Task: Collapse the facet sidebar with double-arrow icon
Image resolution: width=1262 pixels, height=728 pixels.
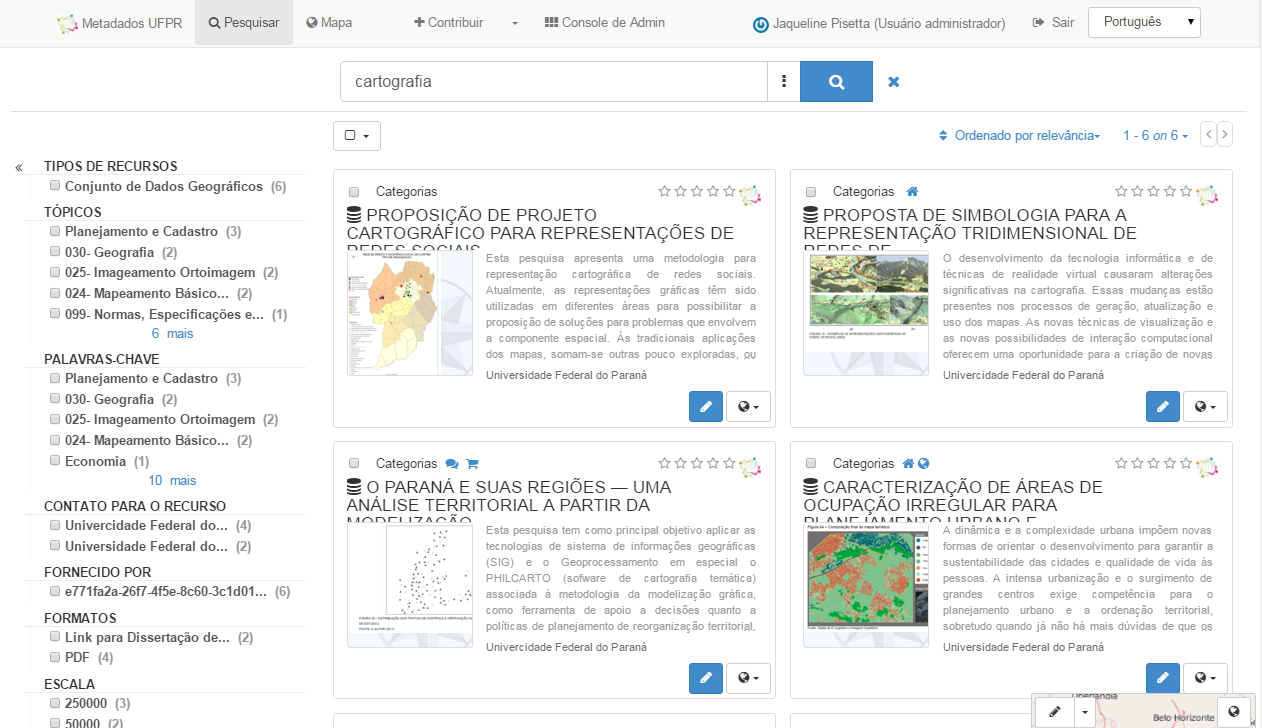Action: (x=19, y=167)
